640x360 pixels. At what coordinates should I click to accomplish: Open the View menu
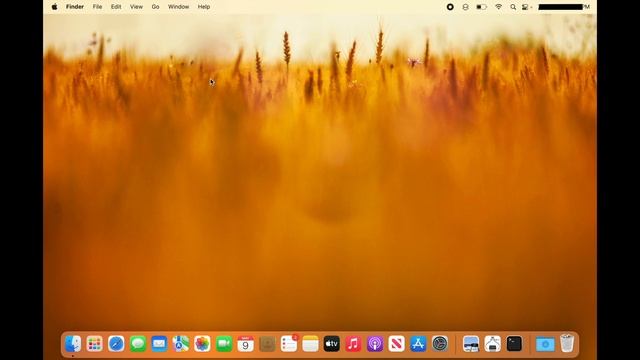[136, 7]
